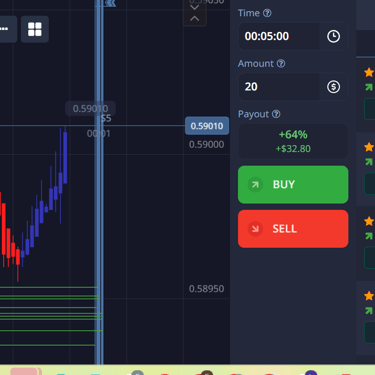Click the 0.59010 current price label
Image resolution: width=375 pixels, height=375 pixels.
[x=207, y=126]
